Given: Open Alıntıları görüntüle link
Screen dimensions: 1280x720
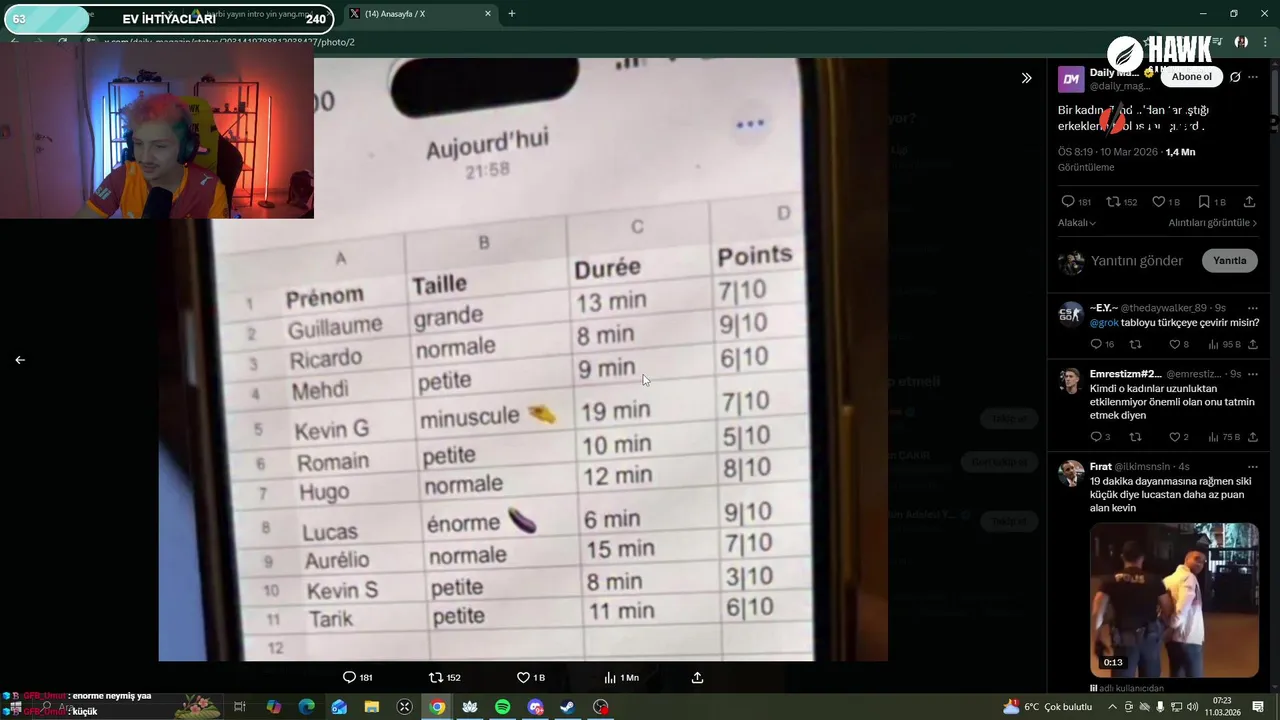Looking at the screenshot, I should [1213, 223].
